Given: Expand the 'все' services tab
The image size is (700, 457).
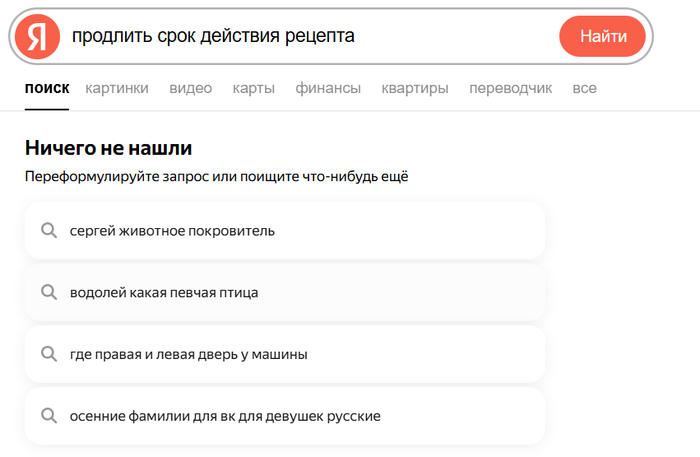Looking at the screenshot, I should click(x=584, y=88).
